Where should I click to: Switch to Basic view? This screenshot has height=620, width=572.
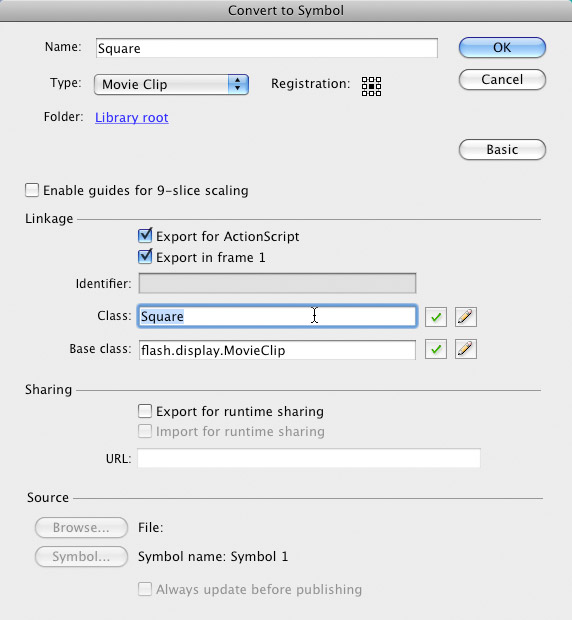click(502, 149)
